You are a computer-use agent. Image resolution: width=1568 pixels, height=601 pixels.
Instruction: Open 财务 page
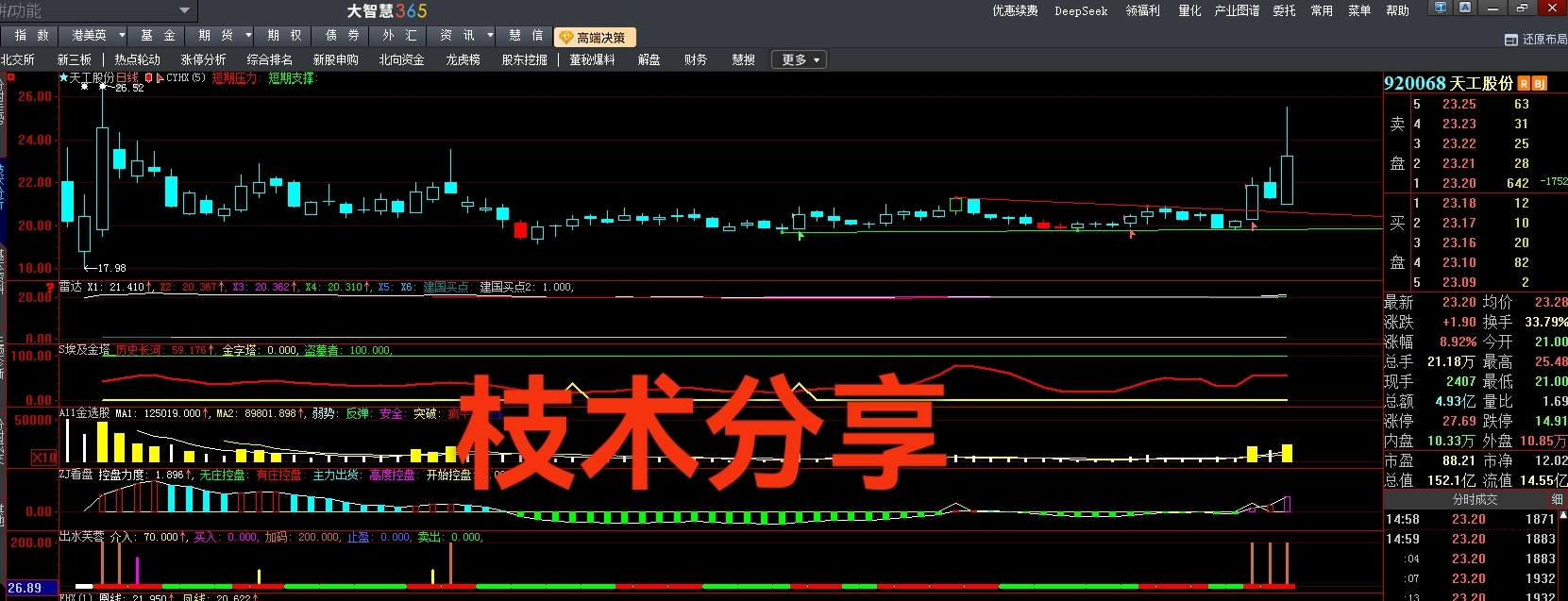click(696, 59)
